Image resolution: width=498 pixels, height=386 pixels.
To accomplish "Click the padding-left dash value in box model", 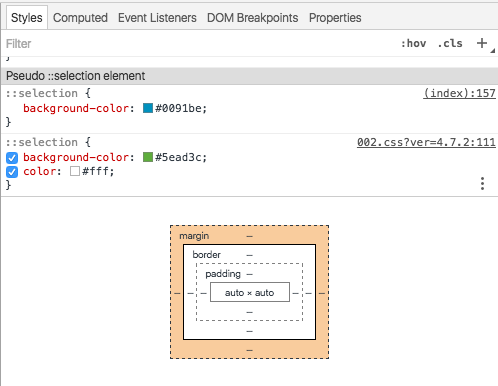I will point(203,293).
